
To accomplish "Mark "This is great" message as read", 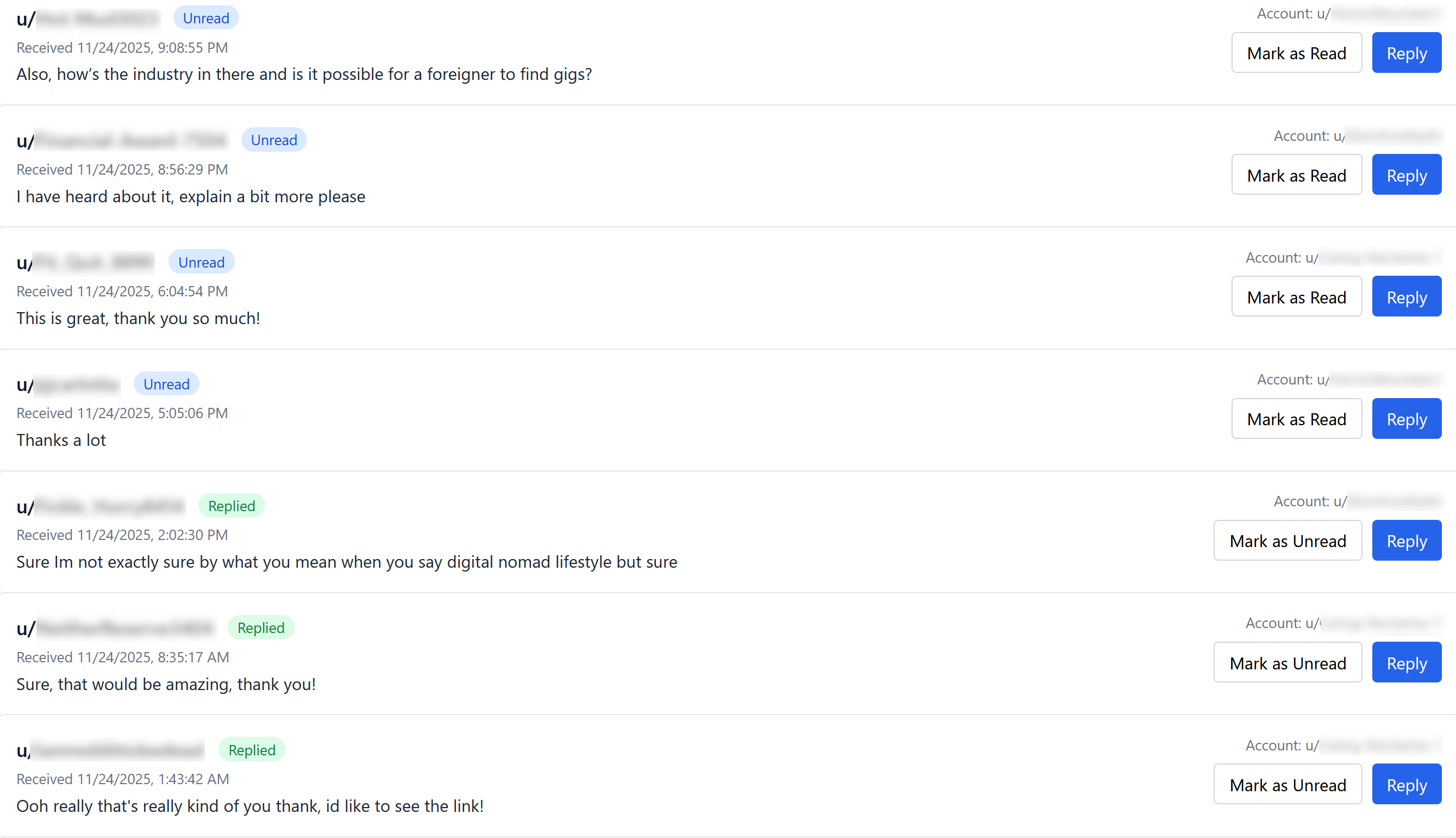I will (x=1296, y=297).
